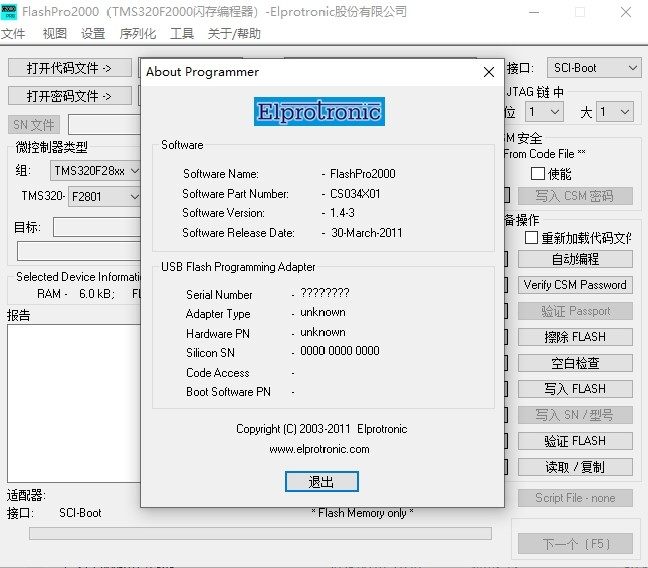This screenshot has width=648, height=568.
Task: Click the 读取 / 复制 button
Action: [x=575, y=467]
